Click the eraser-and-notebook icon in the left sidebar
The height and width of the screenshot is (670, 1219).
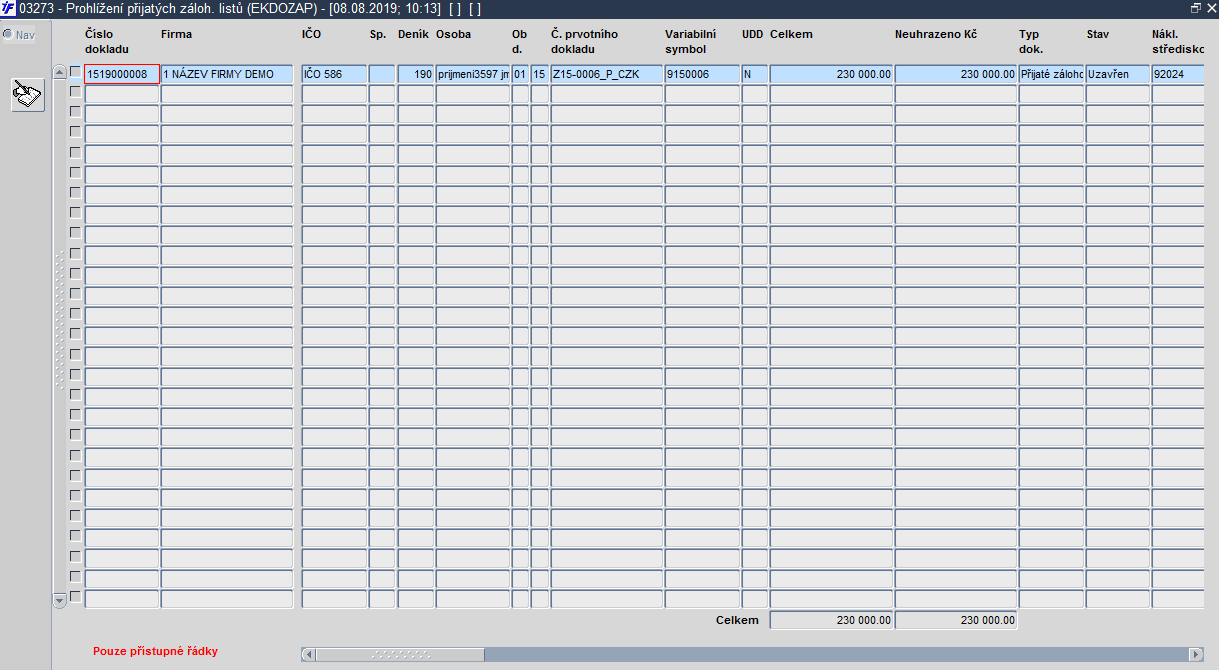pyautogui.click(x=28, y=95)
